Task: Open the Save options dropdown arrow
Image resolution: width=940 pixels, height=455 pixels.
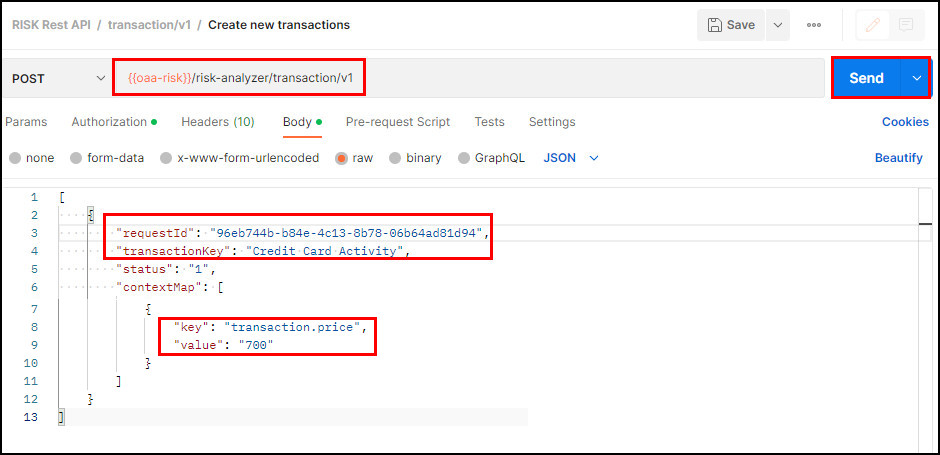Action: (778, 25)
